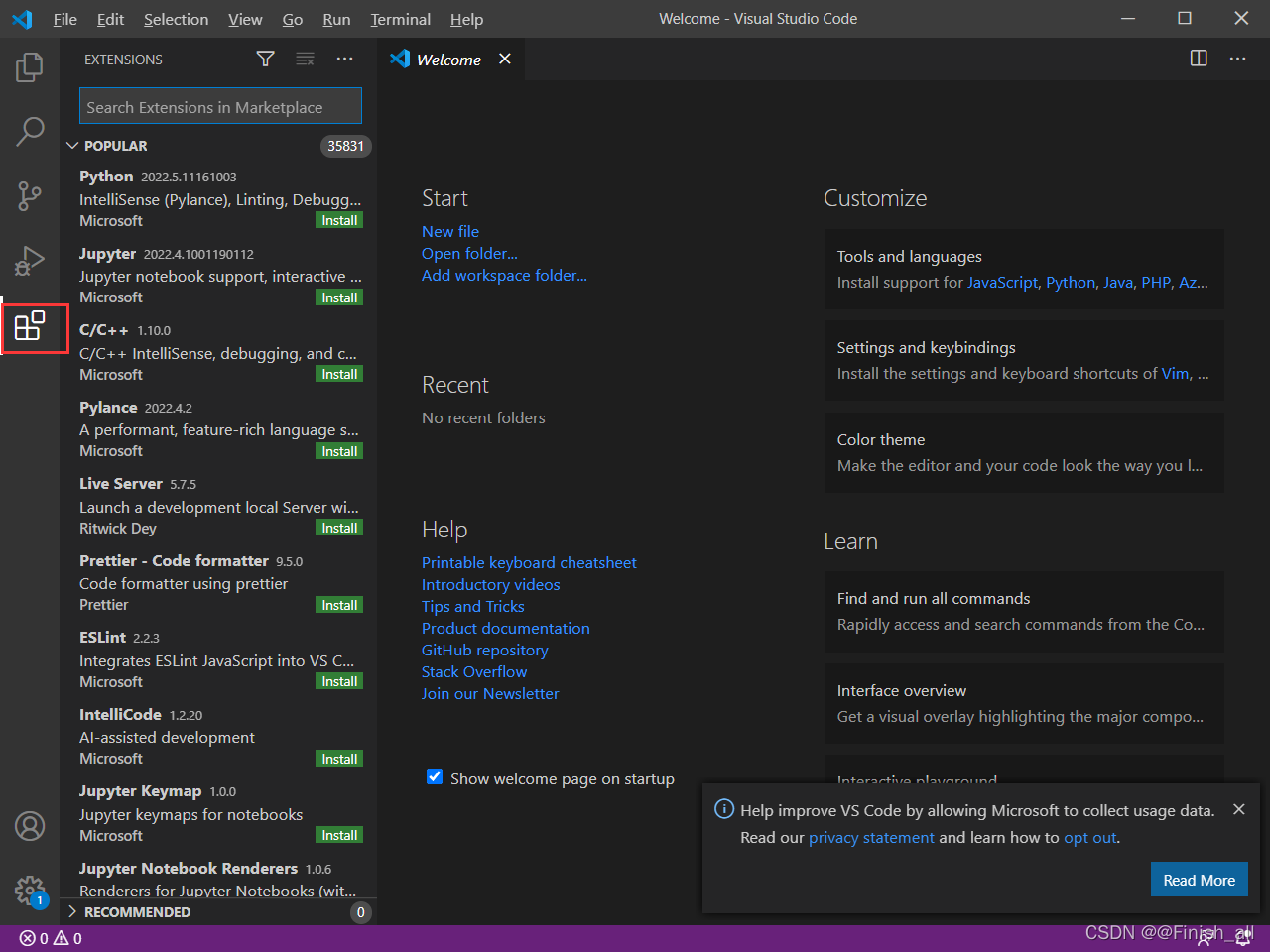Install the IntelliCode extension
Viewport: 1270px width, 952px height.
click(x=339, y=759)
